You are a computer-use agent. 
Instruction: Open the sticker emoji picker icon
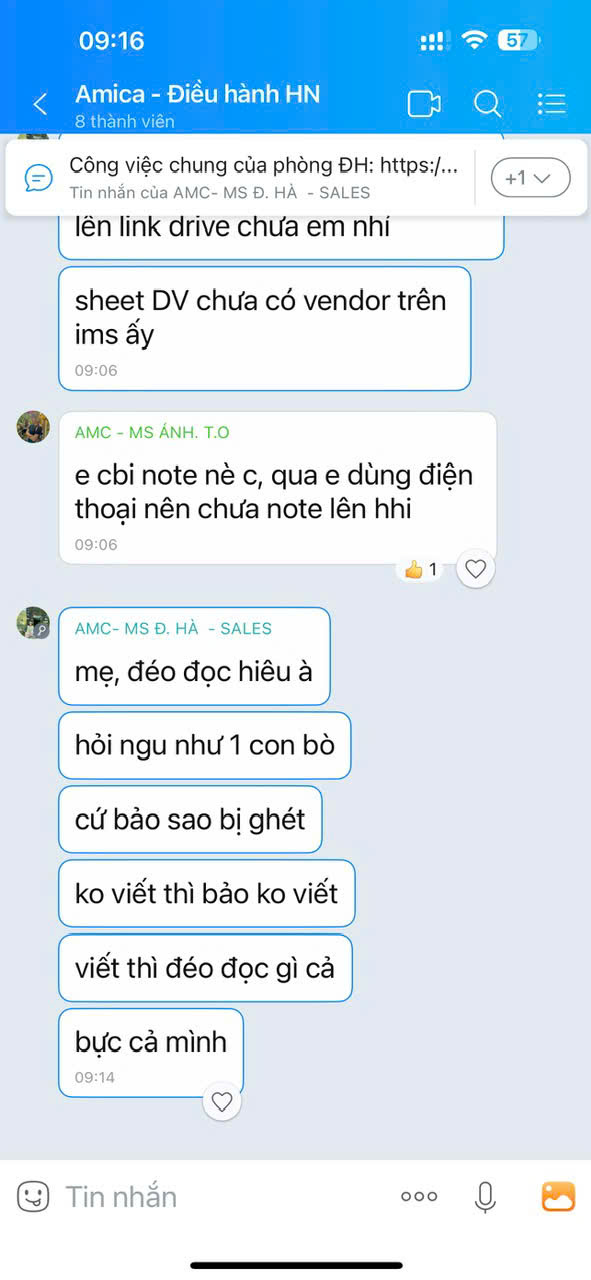point(33,1196)
